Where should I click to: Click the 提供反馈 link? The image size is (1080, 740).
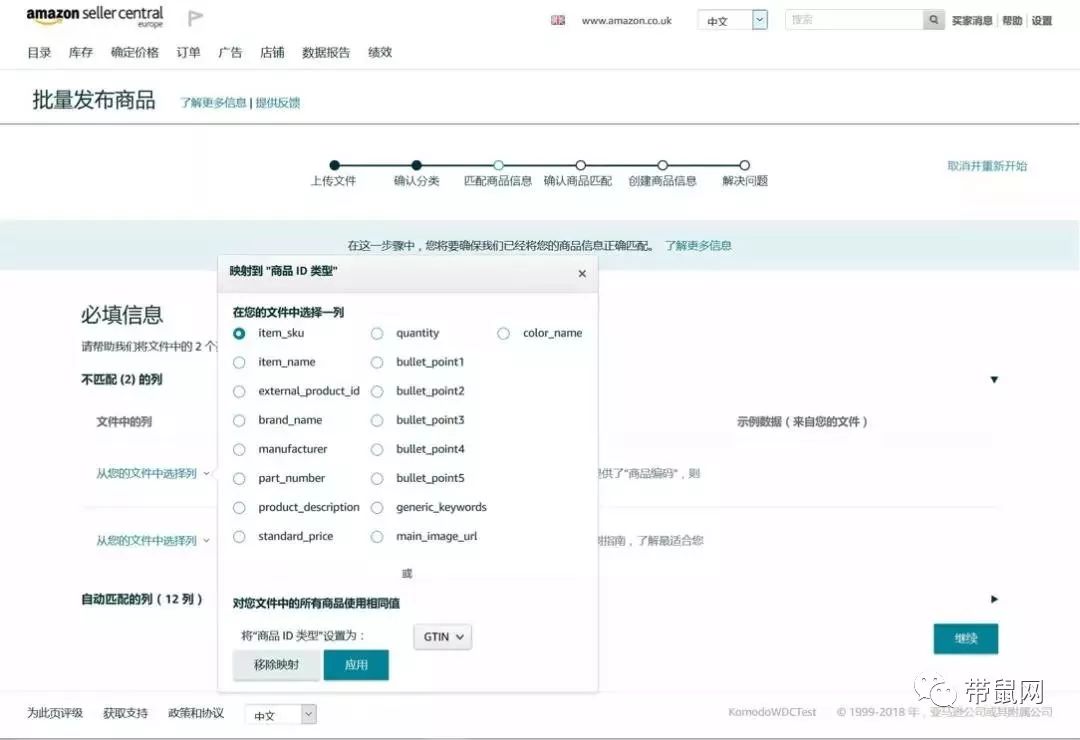pos(278,103)
